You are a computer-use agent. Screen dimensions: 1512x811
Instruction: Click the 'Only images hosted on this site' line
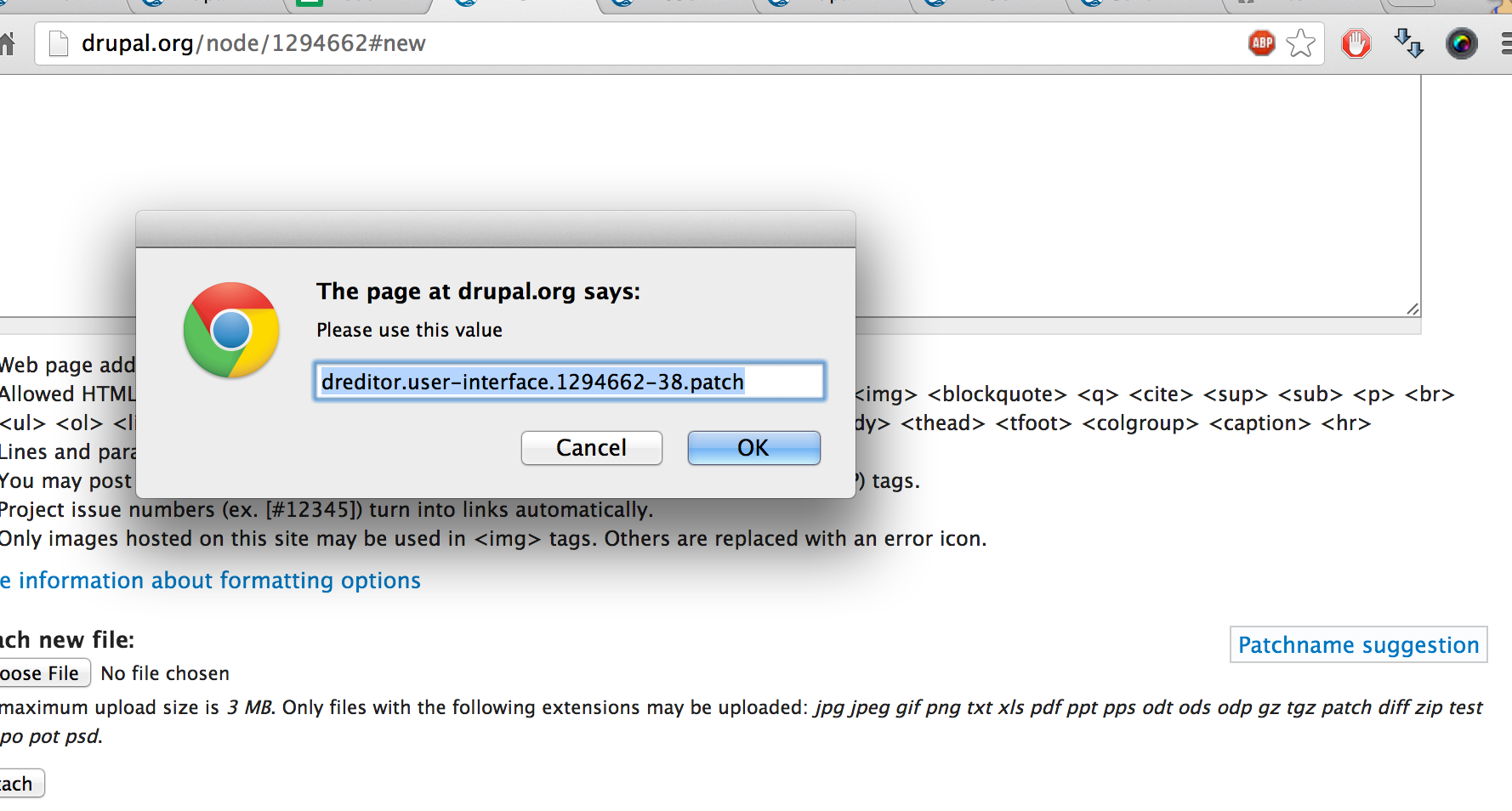pyautogui.click(x=493, y=539)
